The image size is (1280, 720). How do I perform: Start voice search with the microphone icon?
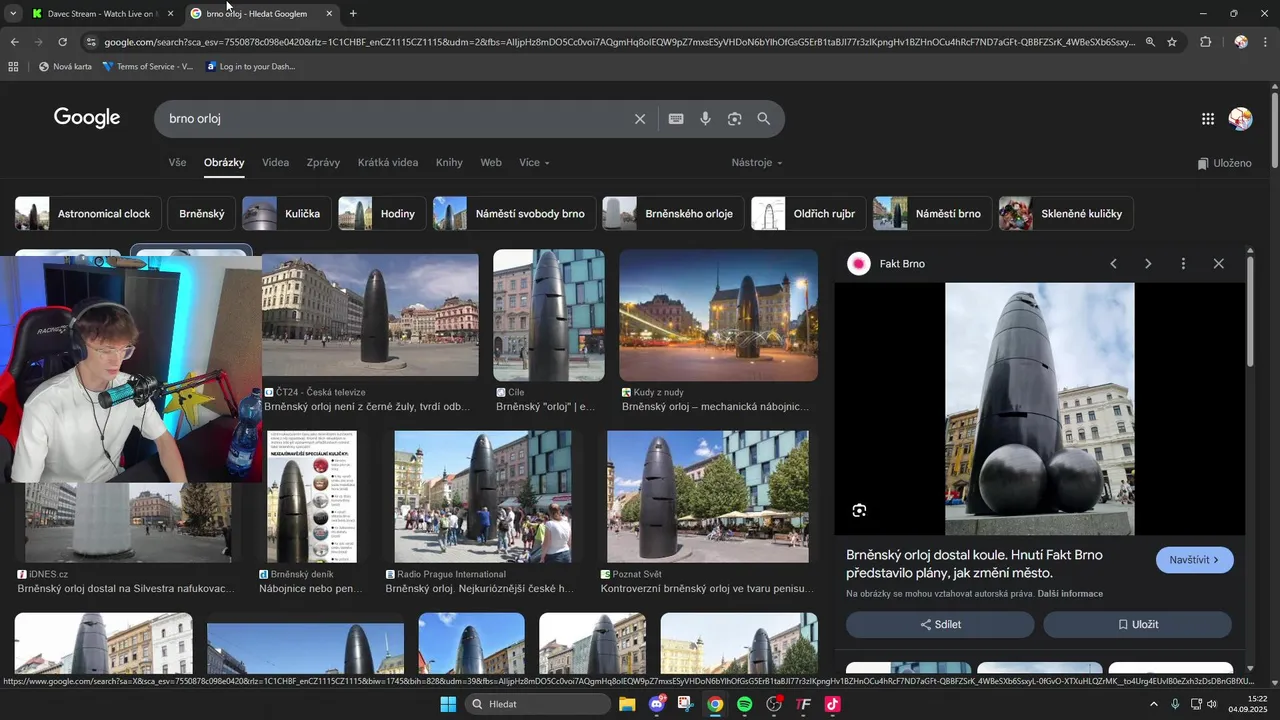705,119
